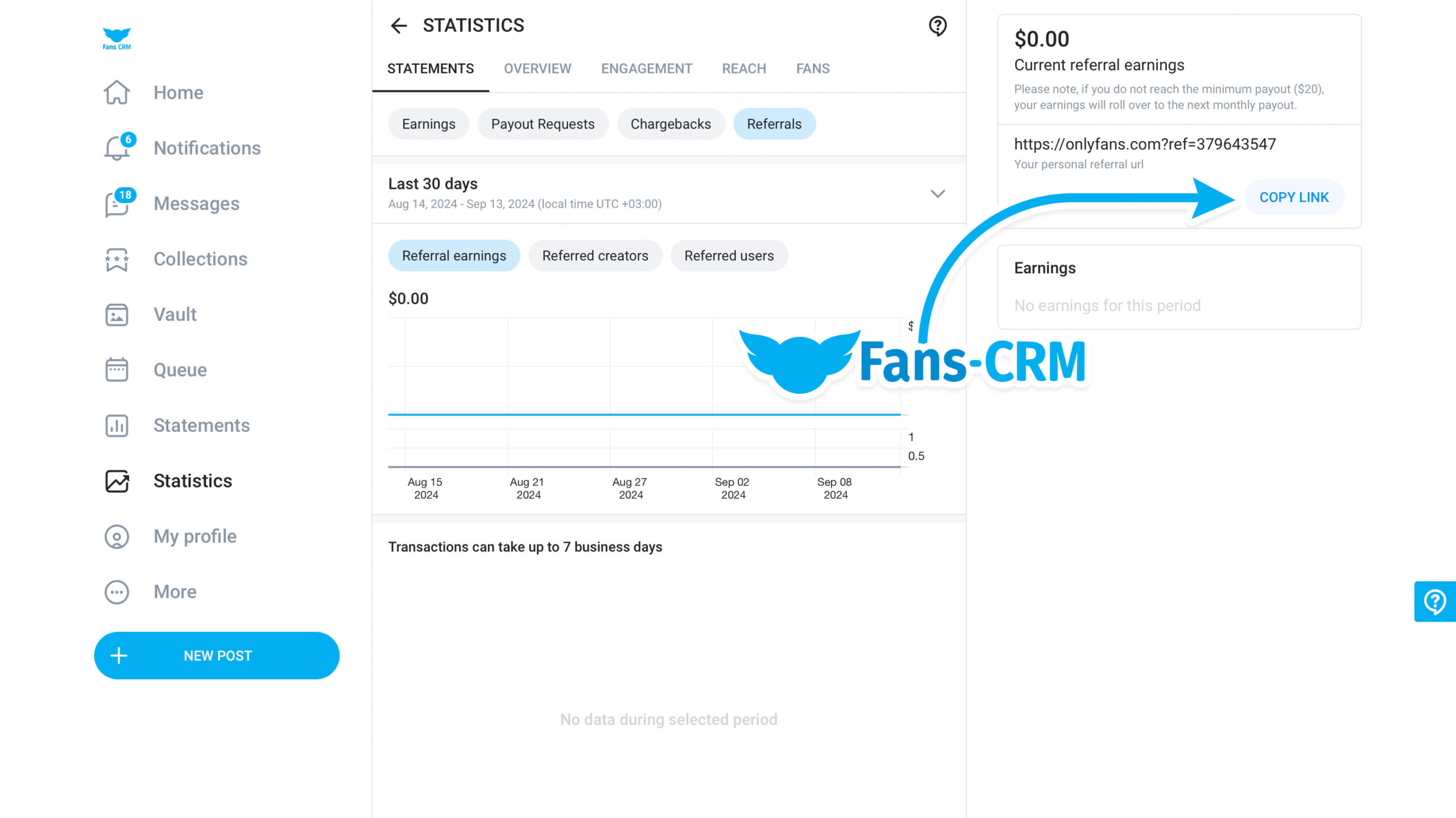The height and width of the screenshot is (818, 1456).
Task: Go to Collections in sidebar
Action: (200, 259)
